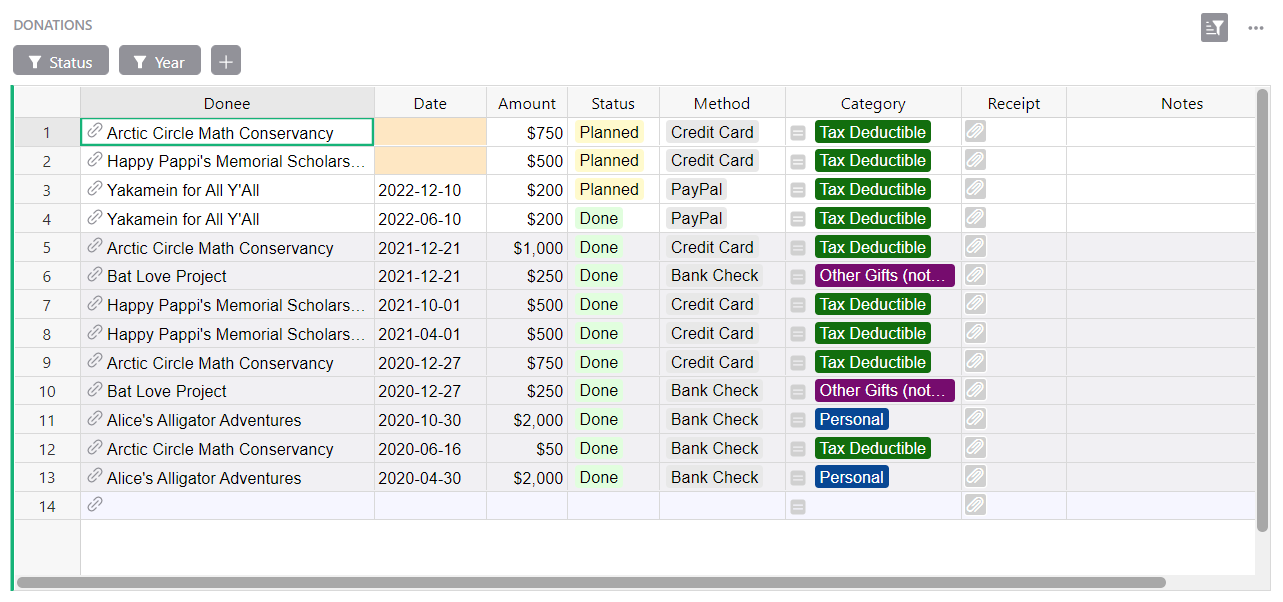This screenshot has height=602, width=1283.
Task: Open the Status filter dropdown
Action: [x=60, y=60]
